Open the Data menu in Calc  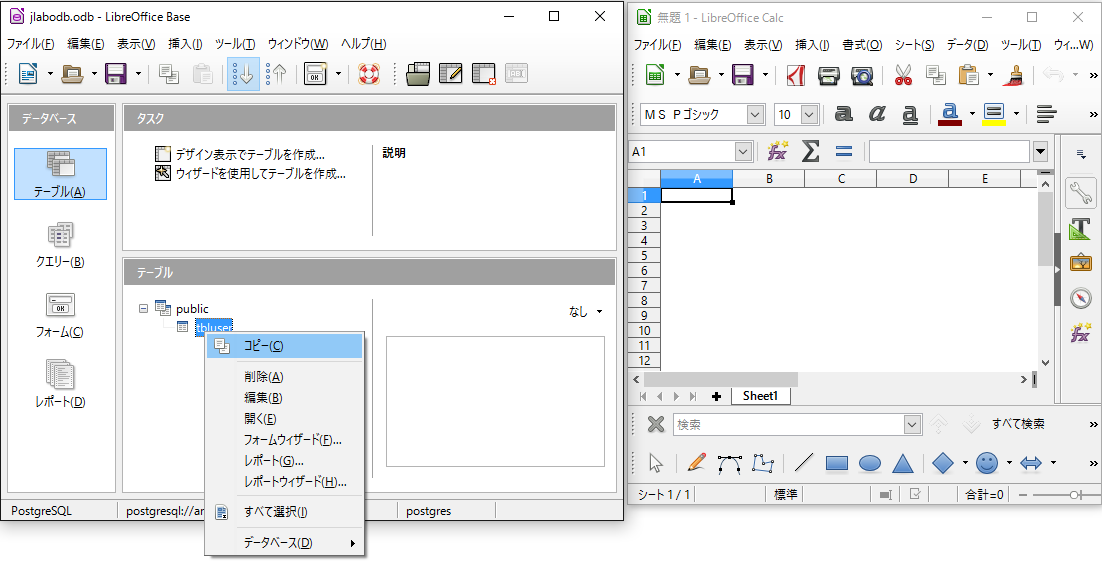tap(967, 45)
